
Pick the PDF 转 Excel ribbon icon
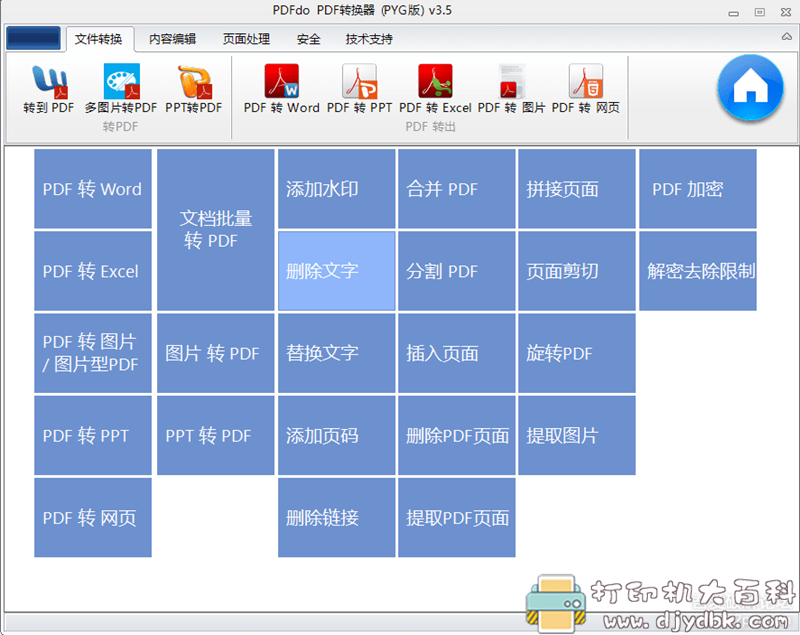point(435,88)
